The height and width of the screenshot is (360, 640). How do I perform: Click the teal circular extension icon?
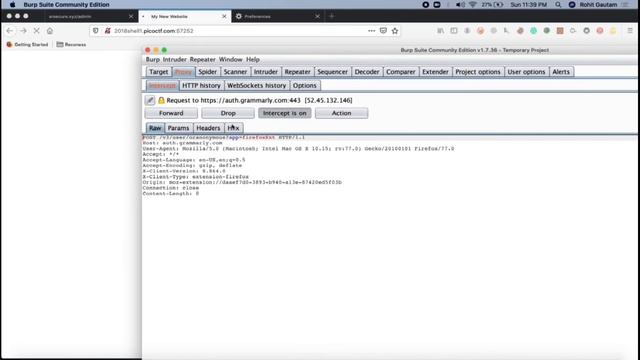533,31
